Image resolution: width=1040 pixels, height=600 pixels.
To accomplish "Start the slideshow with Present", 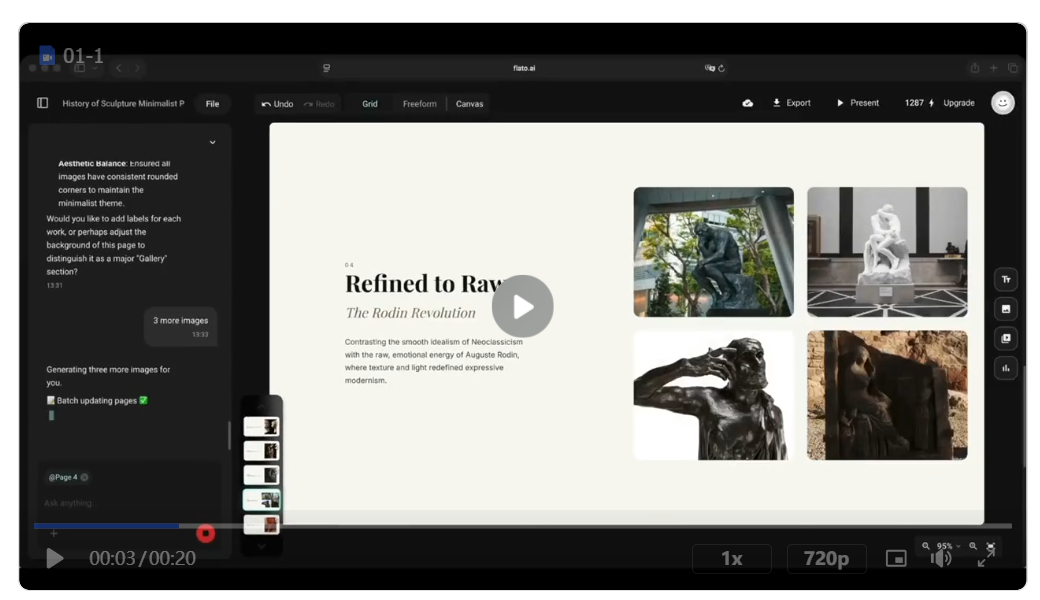I will [x=857, y=103].
